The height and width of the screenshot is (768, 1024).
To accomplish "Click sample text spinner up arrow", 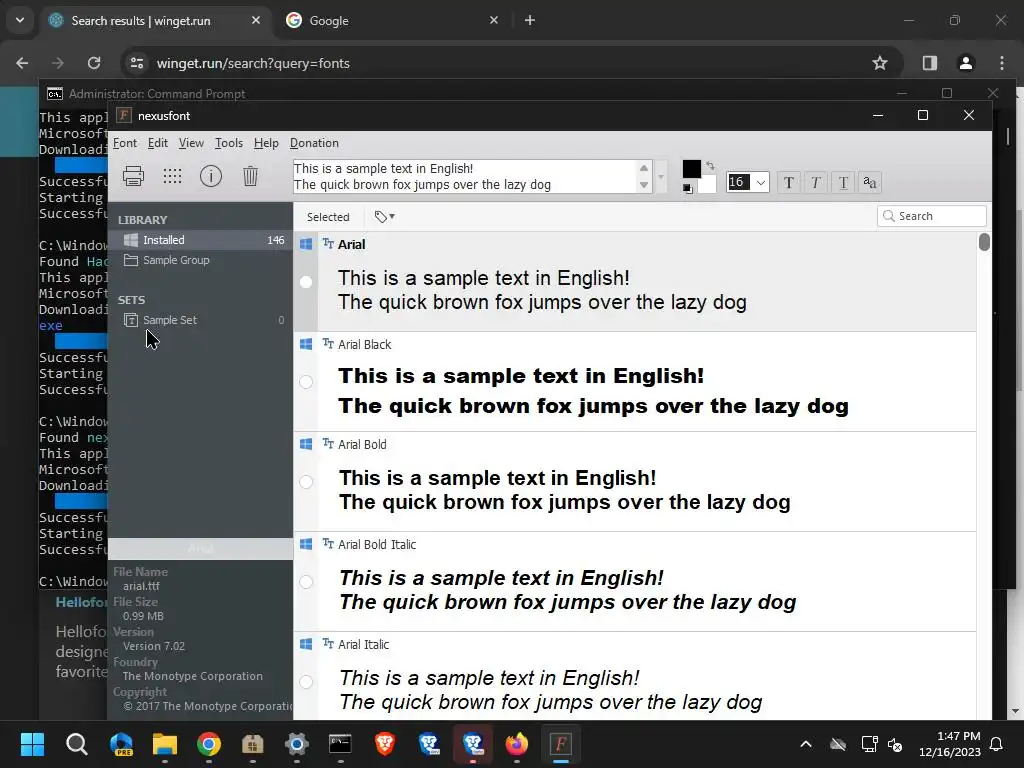I will [644, 168].
